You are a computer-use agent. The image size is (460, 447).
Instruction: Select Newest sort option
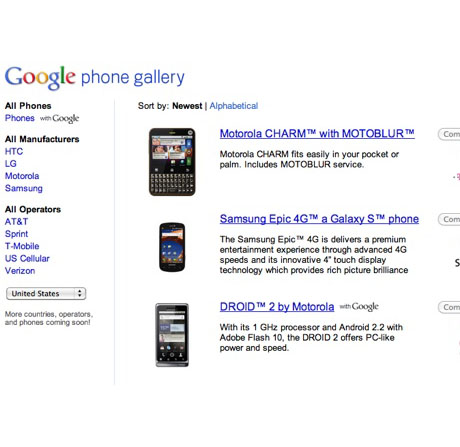click(187, 106)
